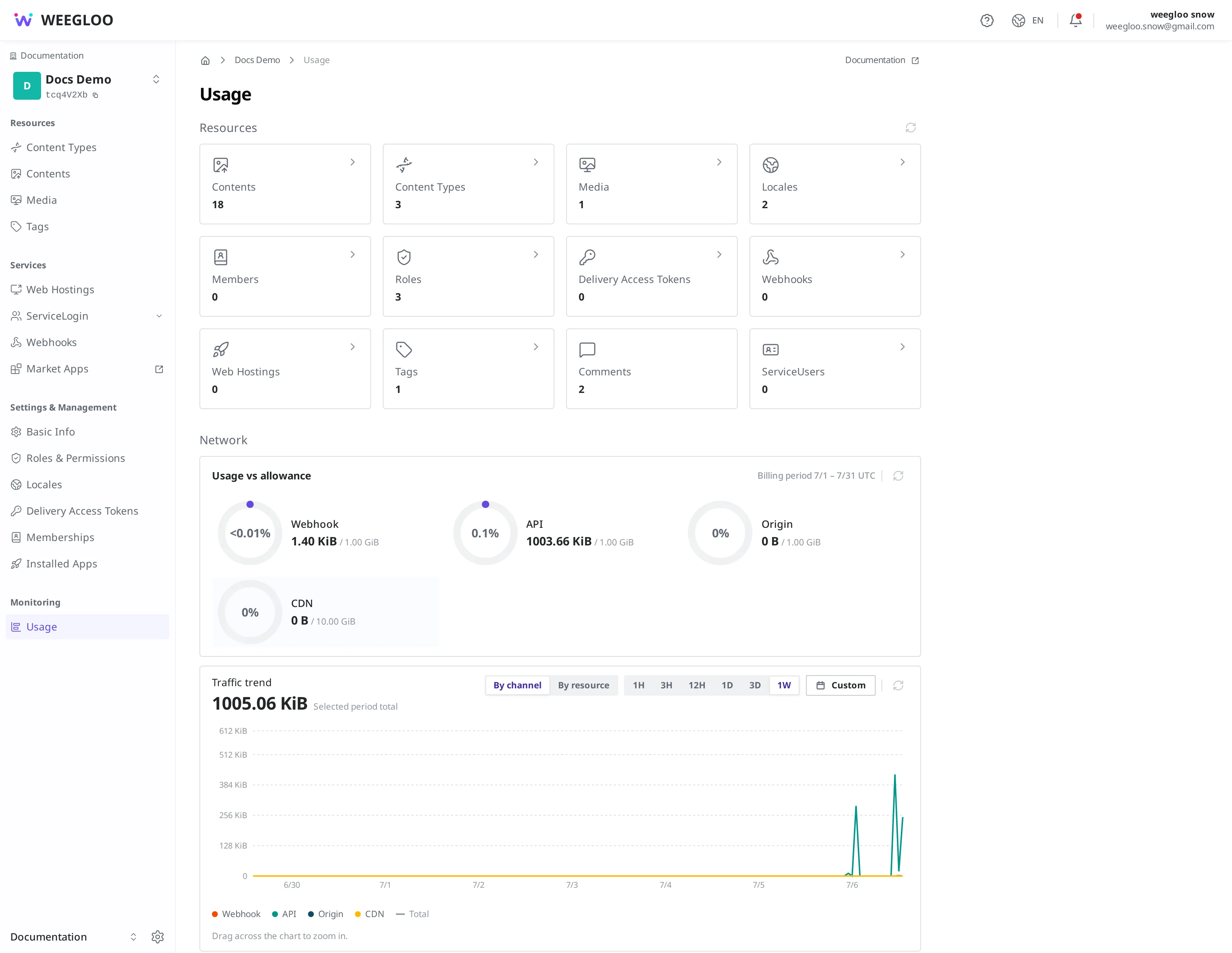
Task: Go to Content Types in sidebar
Action: 87,148
